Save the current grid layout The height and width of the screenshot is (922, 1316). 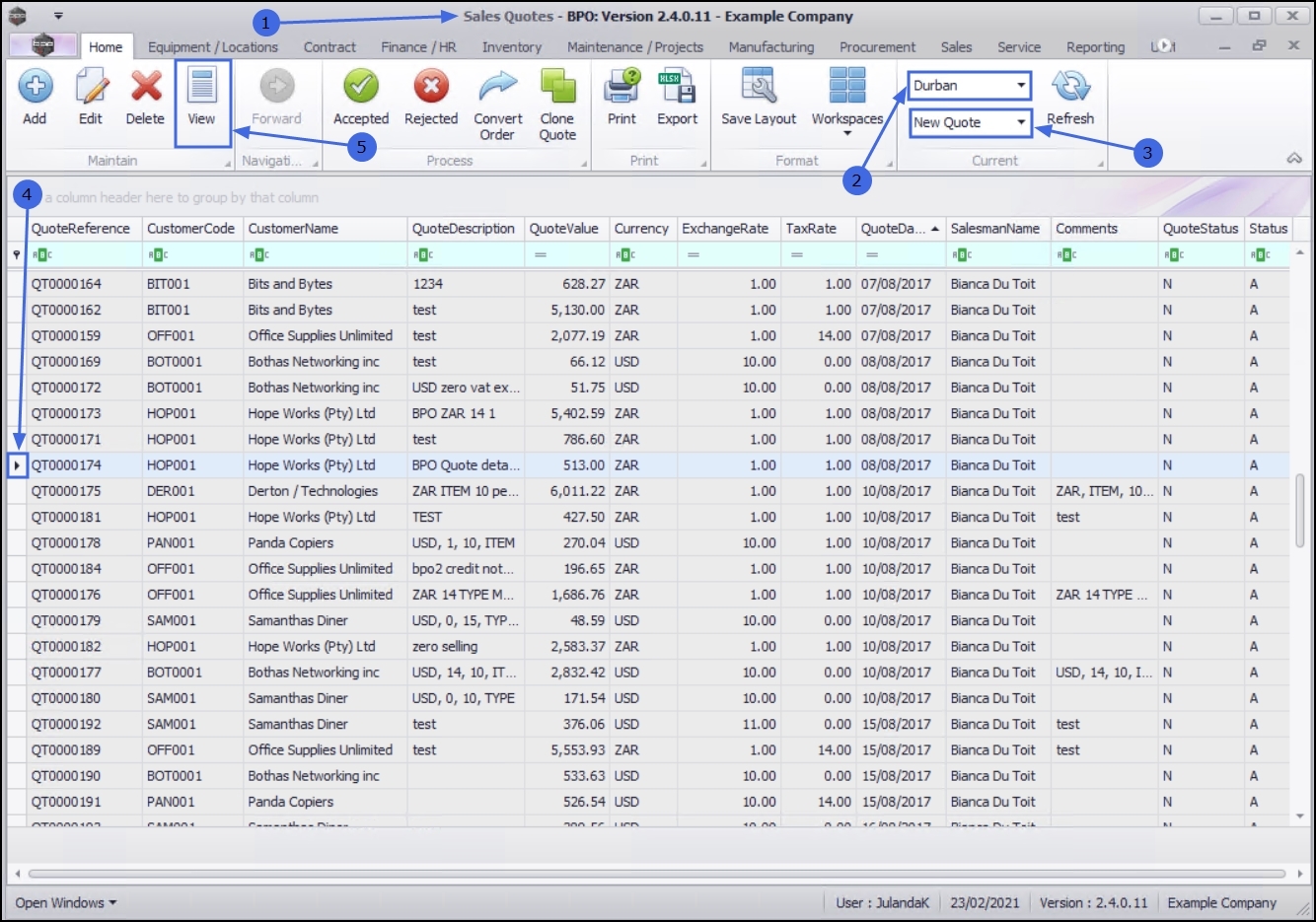759,98
